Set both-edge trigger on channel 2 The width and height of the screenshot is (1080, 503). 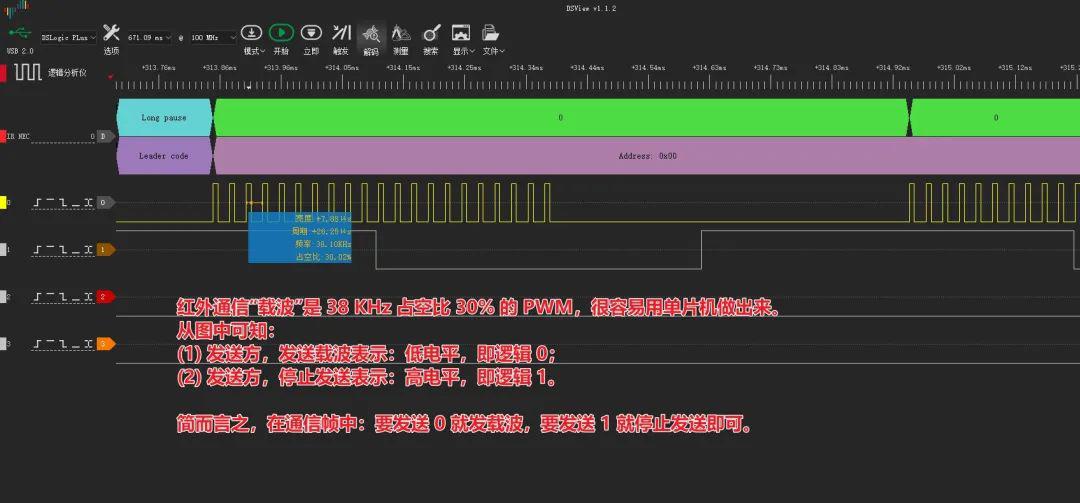(x=87, y=296)
